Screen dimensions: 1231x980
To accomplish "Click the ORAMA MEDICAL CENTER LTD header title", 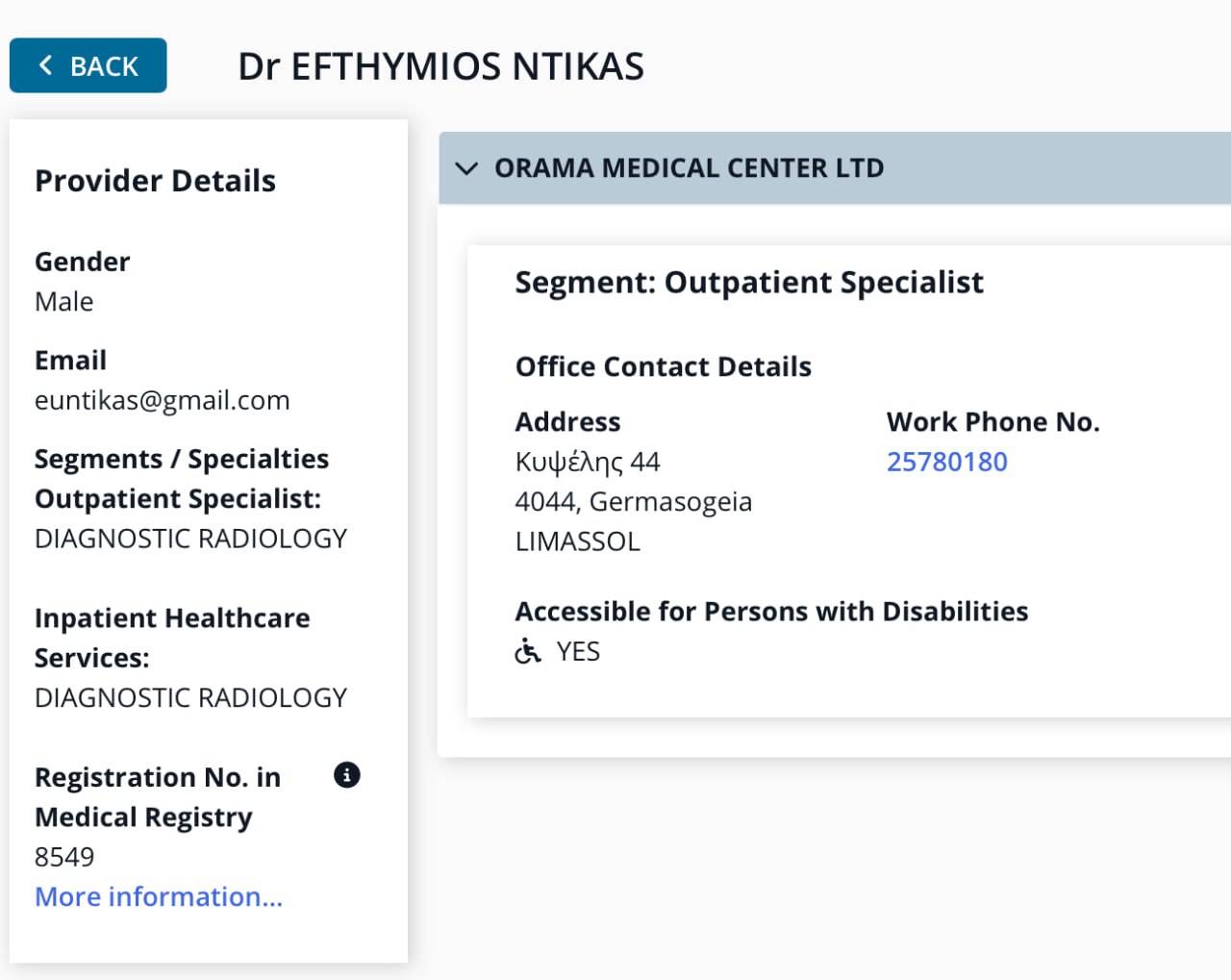I will [x=689, y=168].
